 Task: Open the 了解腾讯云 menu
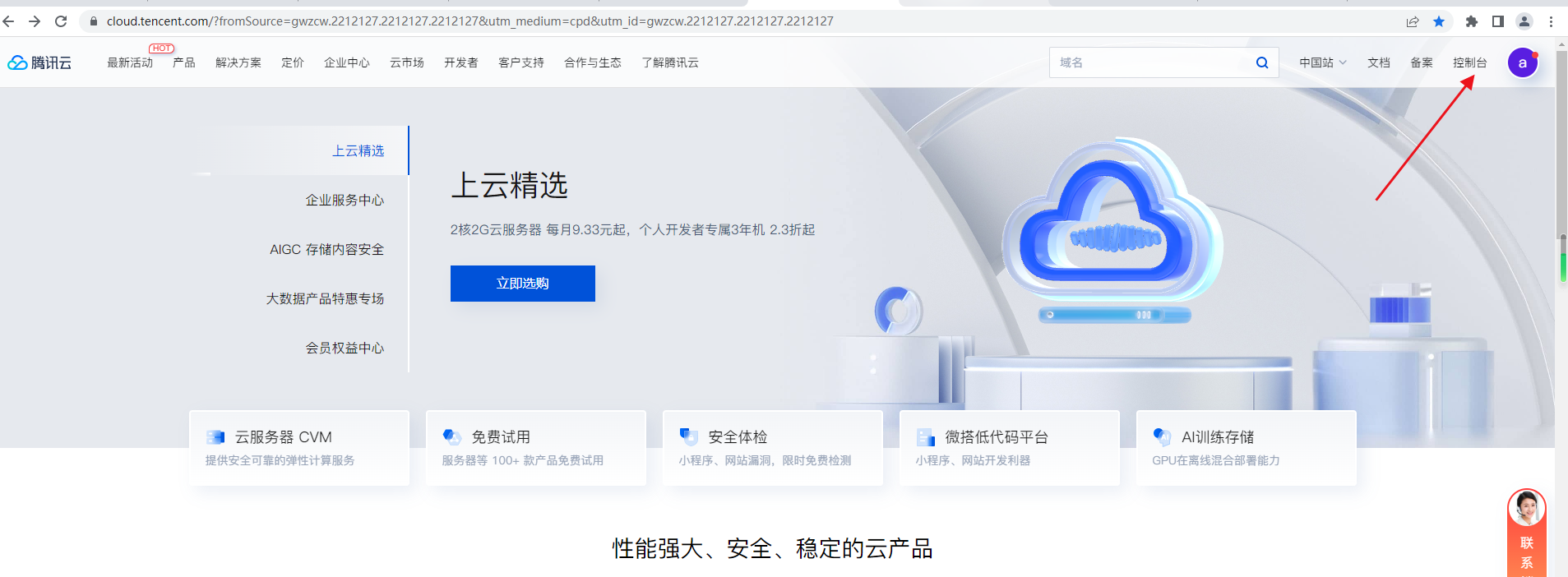[670, 62]
